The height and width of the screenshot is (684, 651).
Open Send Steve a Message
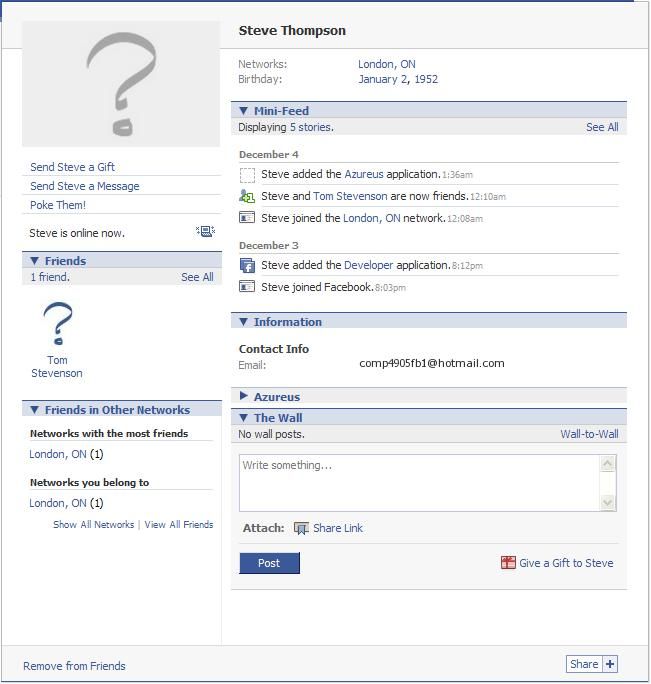pos(85,186)
